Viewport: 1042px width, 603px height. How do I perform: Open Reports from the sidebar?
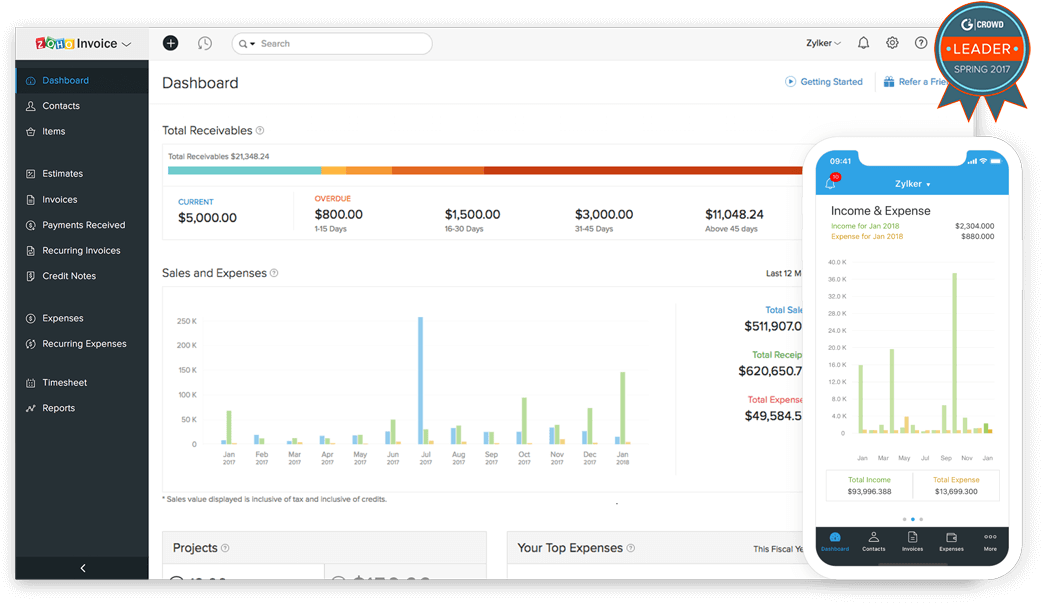point(82,408)
